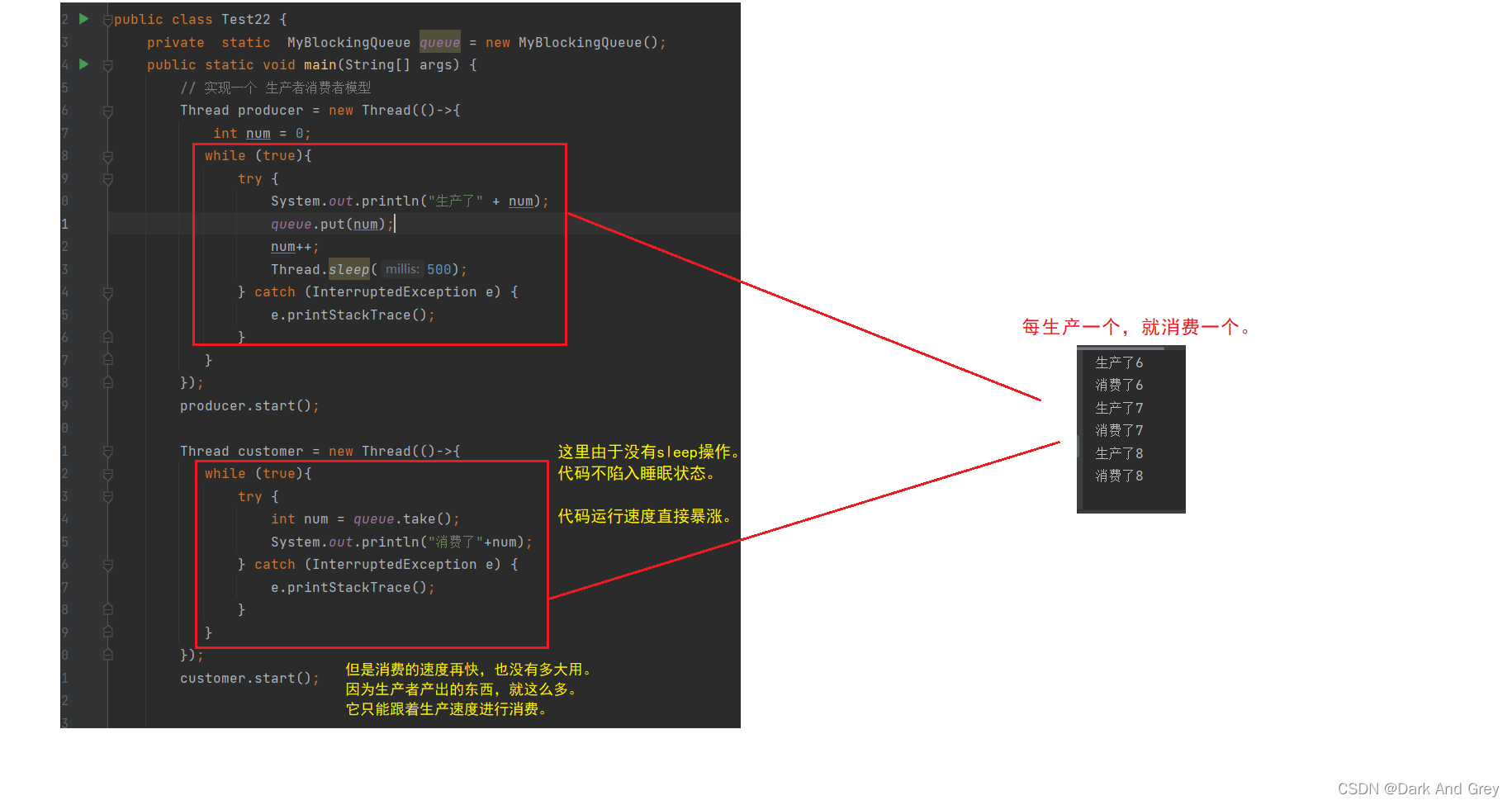Click the 'queue.put(num);' statement
1512x805 pixels.
(x=332, y=224)
